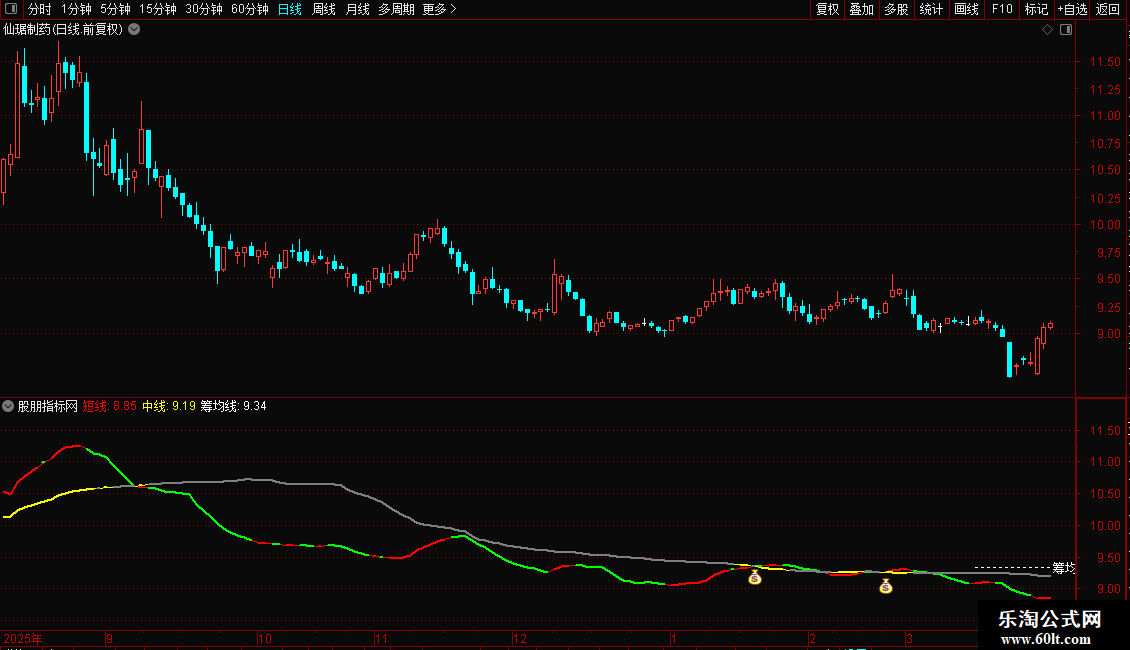
Task: Open F10 company information
Action: 1002,9
